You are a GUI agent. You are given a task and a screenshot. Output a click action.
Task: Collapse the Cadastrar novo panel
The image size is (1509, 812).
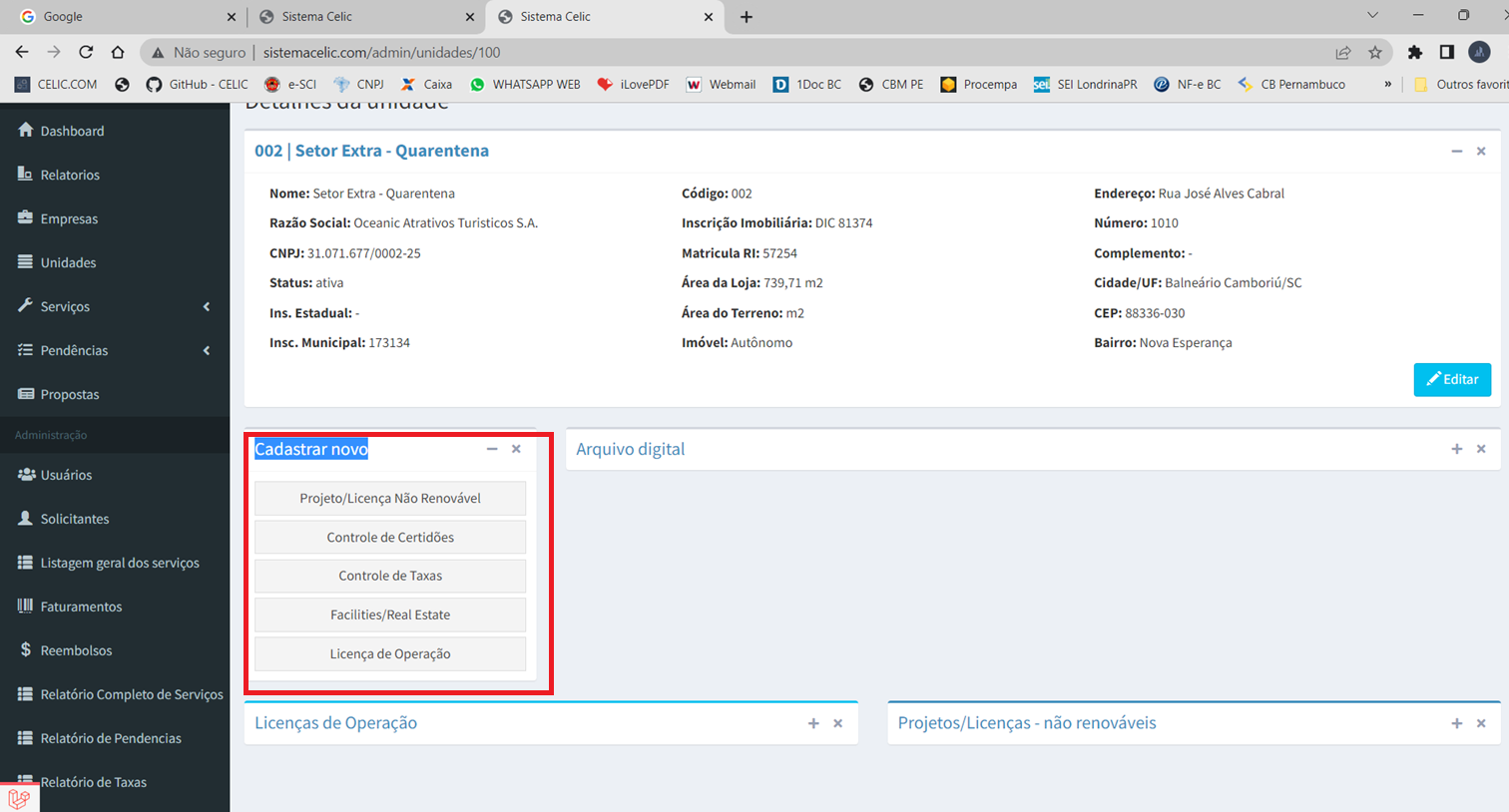pos(492,449)
